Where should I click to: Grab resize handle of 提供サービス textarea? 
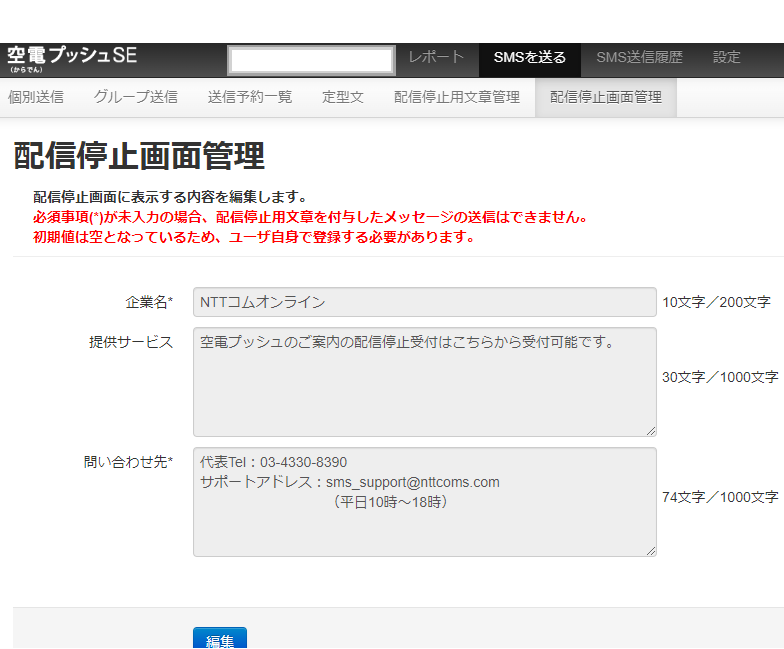point(650,431)
